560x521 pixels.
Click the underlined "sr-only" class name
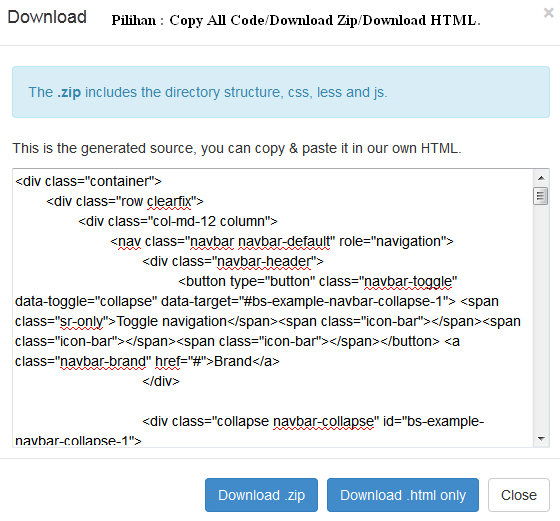tap(81, 321)
